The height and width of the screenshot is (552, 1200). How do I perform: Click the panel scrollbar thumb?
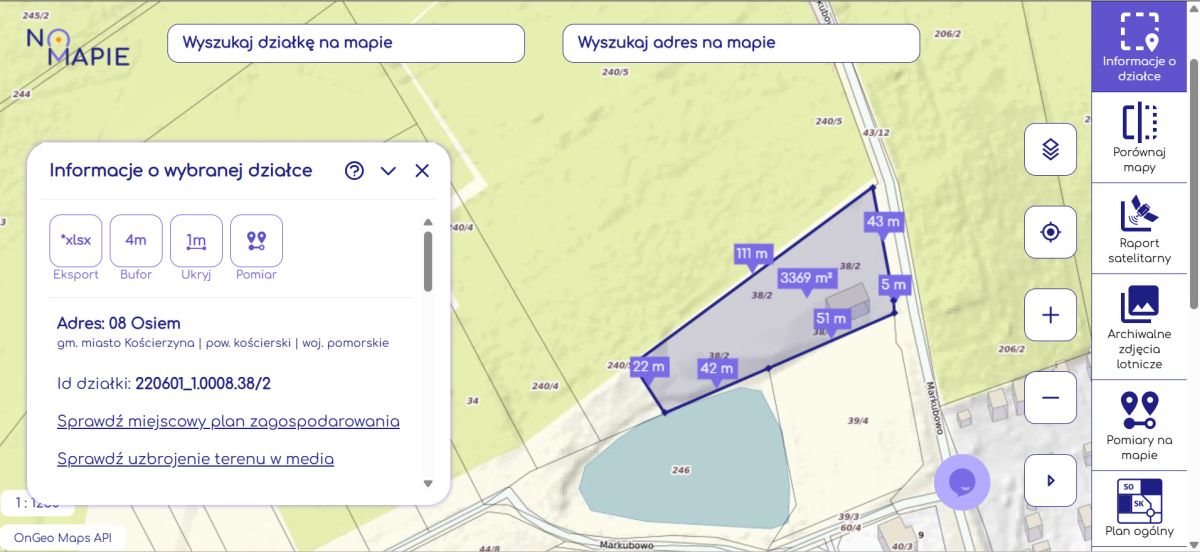428,261
